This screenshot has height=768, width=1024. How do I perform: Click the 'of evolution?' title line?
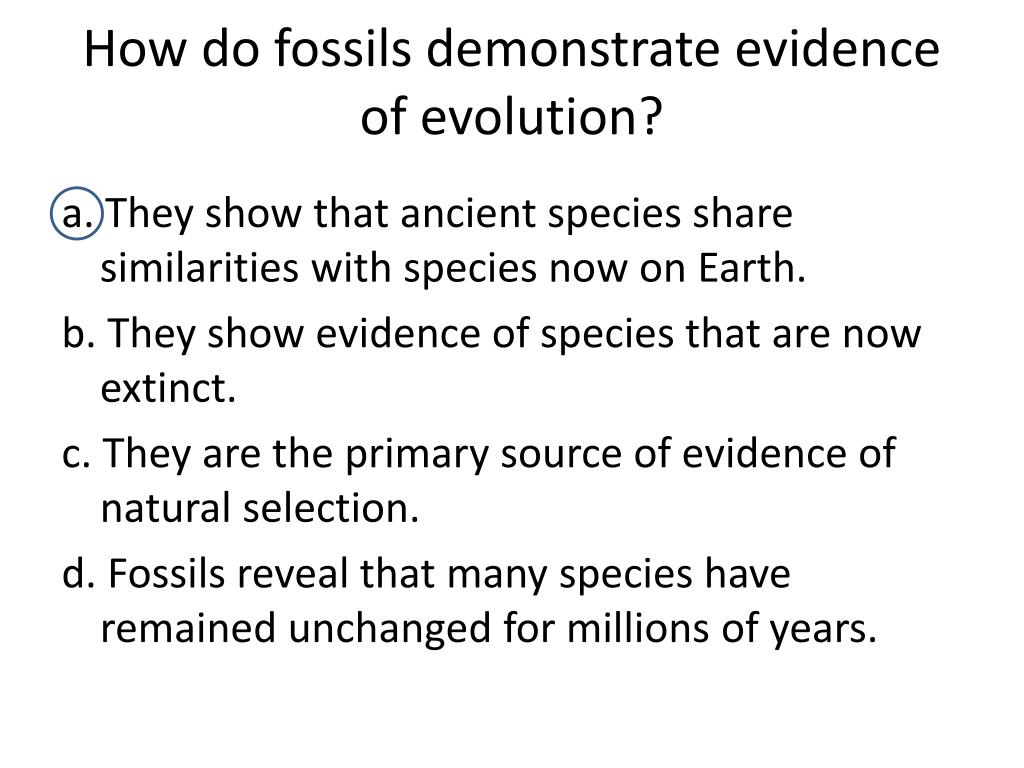point(512,116)
